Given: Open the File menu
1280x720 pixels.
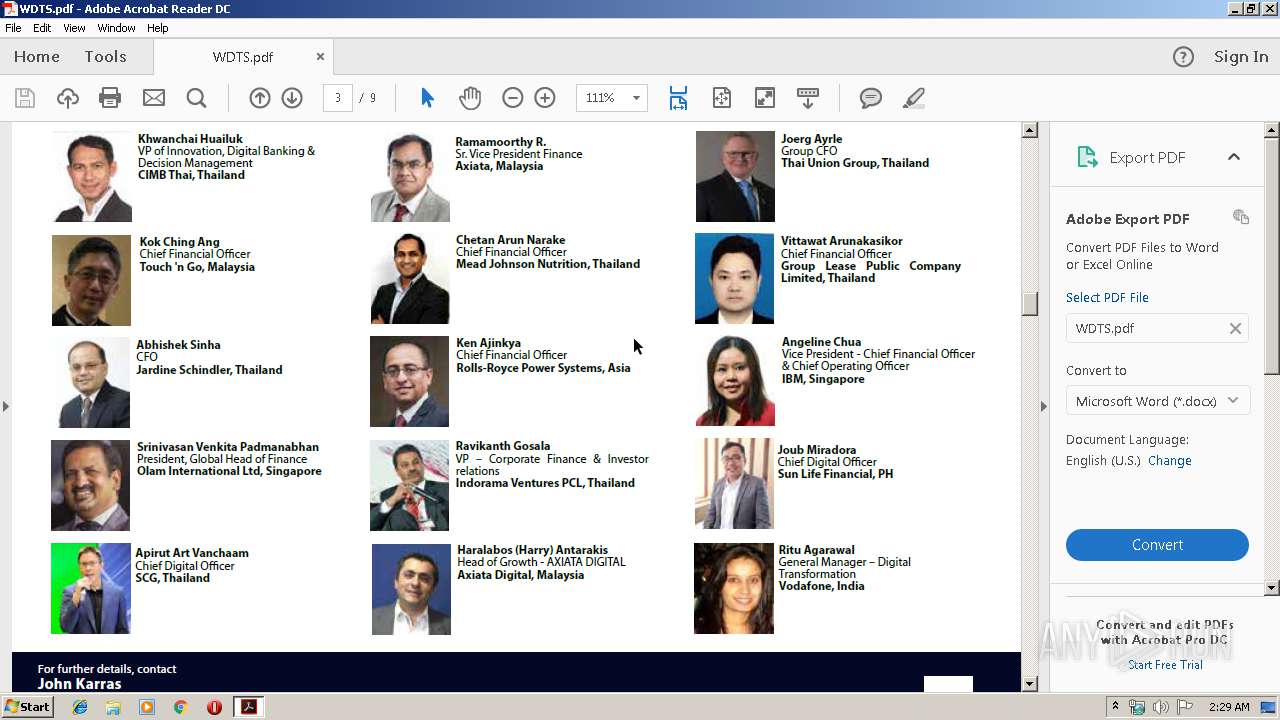Looking at the screenshot, I should tap(13, 28).
